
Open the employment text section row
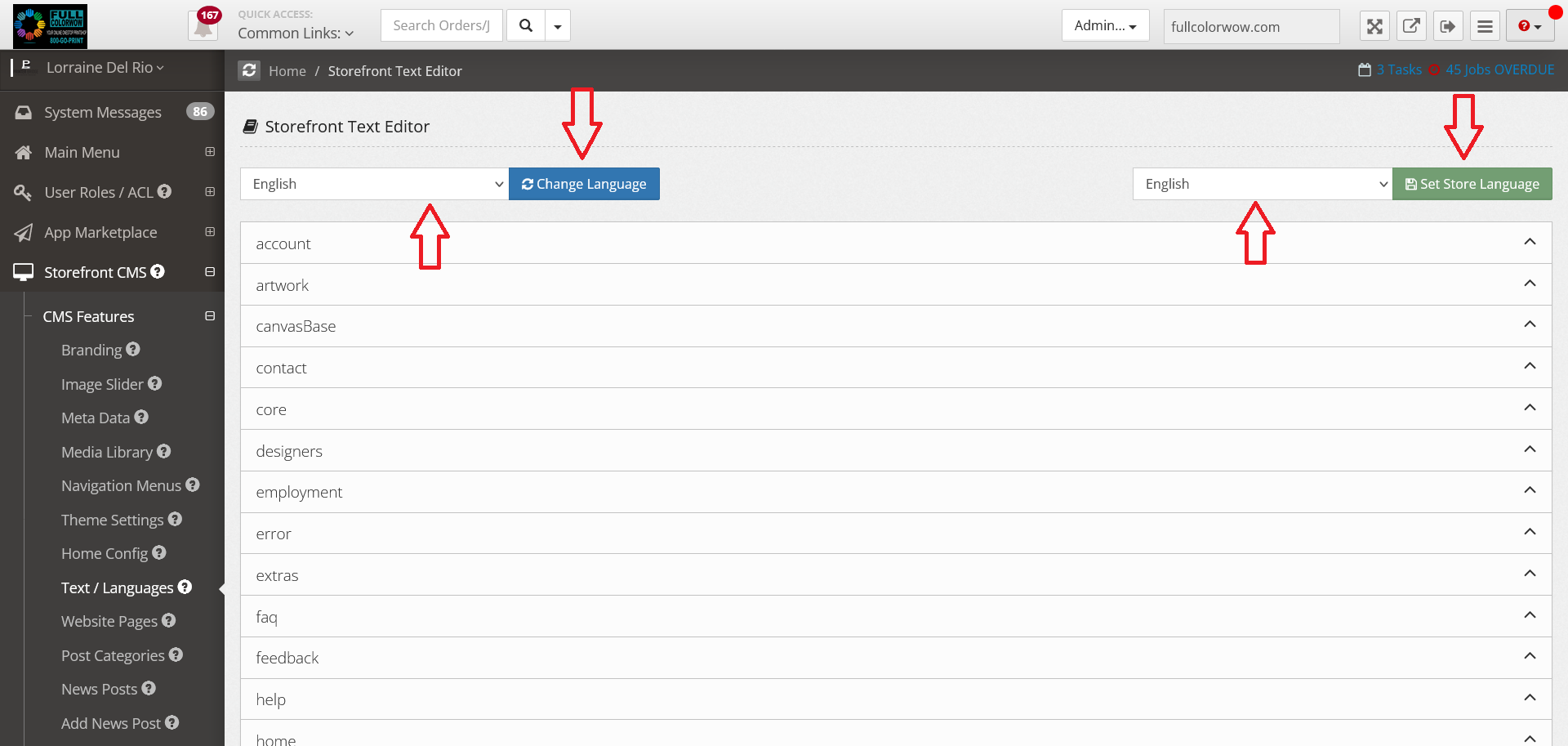(896, 492)
